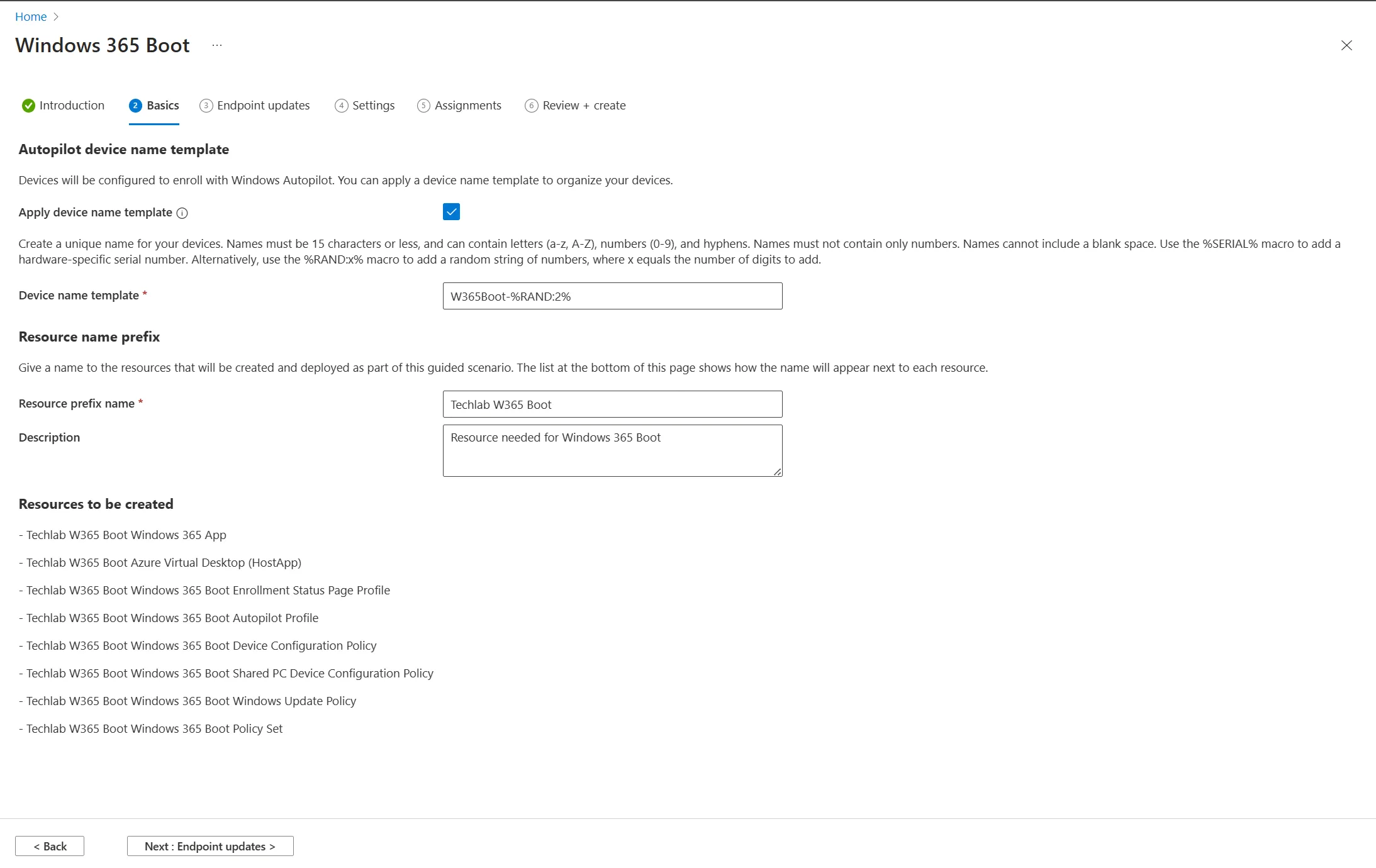Open the Assignments tab
This screenshot has width=1376, height=868.
tap(467, 106)
